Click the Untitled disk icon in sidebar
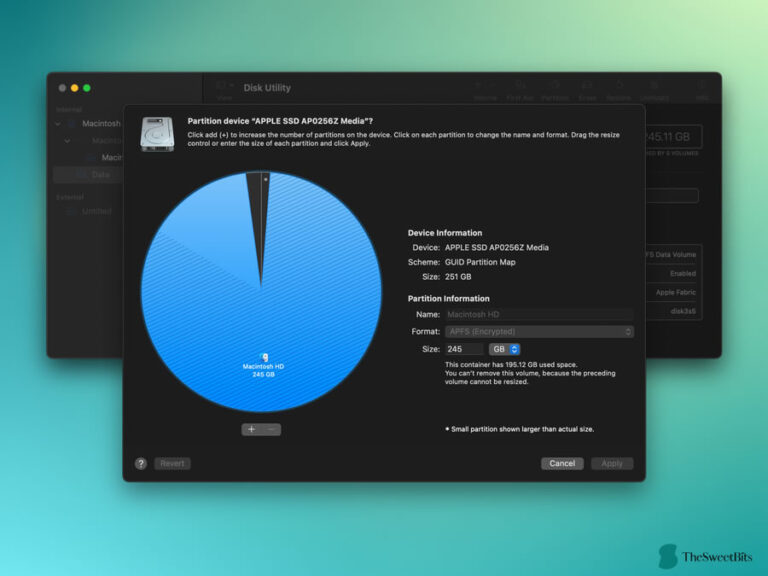This screenshot has height=576, width=768. [72, 211]
